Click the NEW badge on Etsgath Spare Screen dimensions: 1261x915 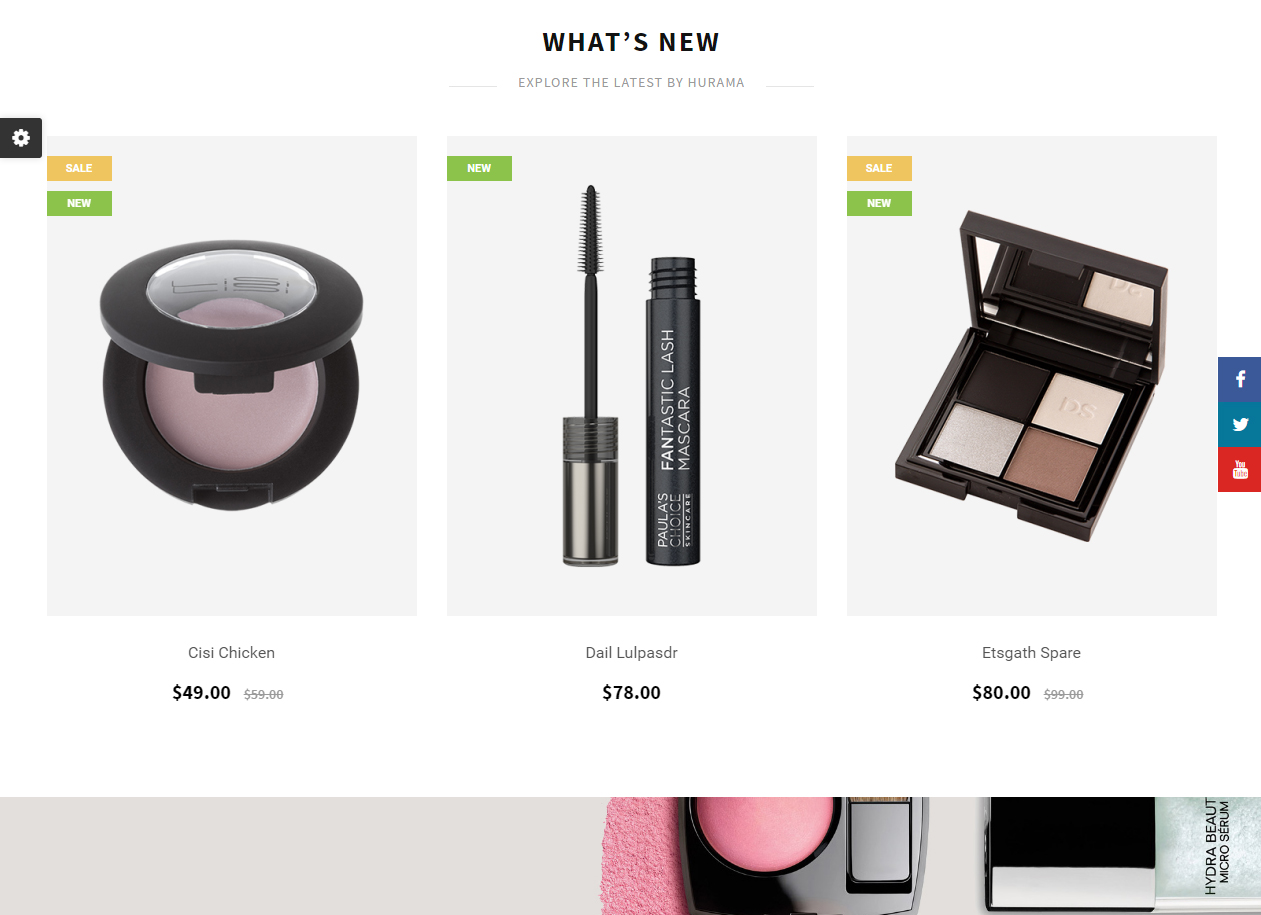pyautogui.click(x=879, y=203)
